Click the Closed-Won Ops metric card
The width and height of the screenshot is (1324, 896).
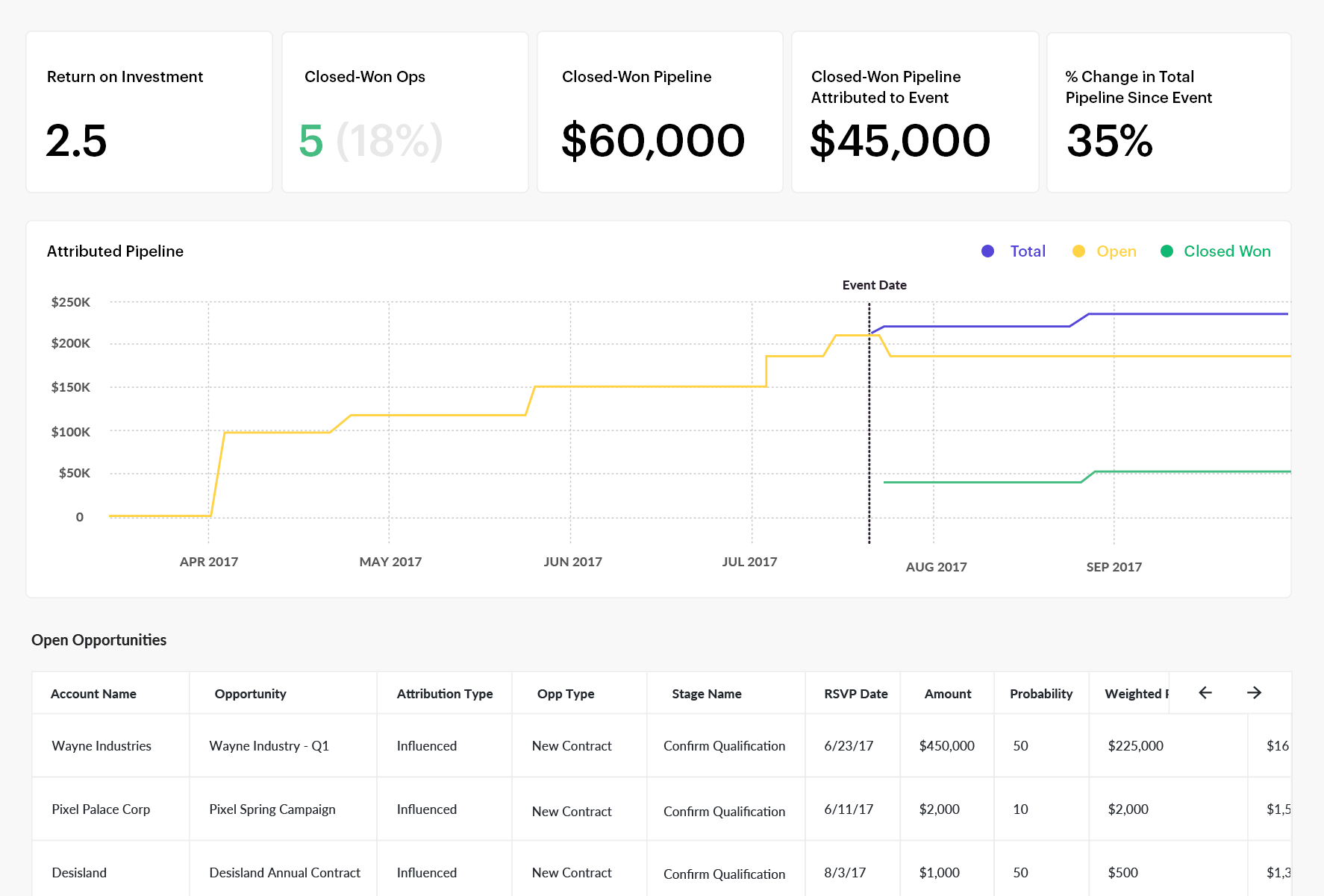(x=405, y=112)
